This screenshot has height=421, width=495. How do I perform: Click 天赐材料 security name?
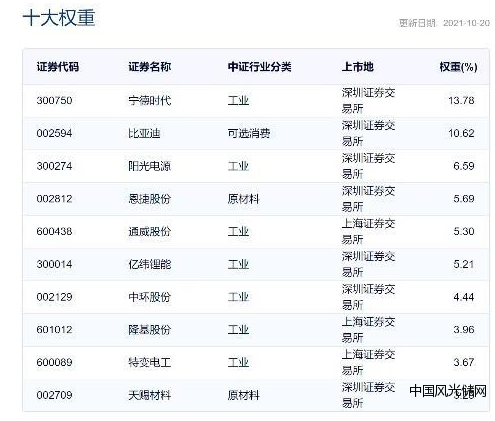pos(150,395)
